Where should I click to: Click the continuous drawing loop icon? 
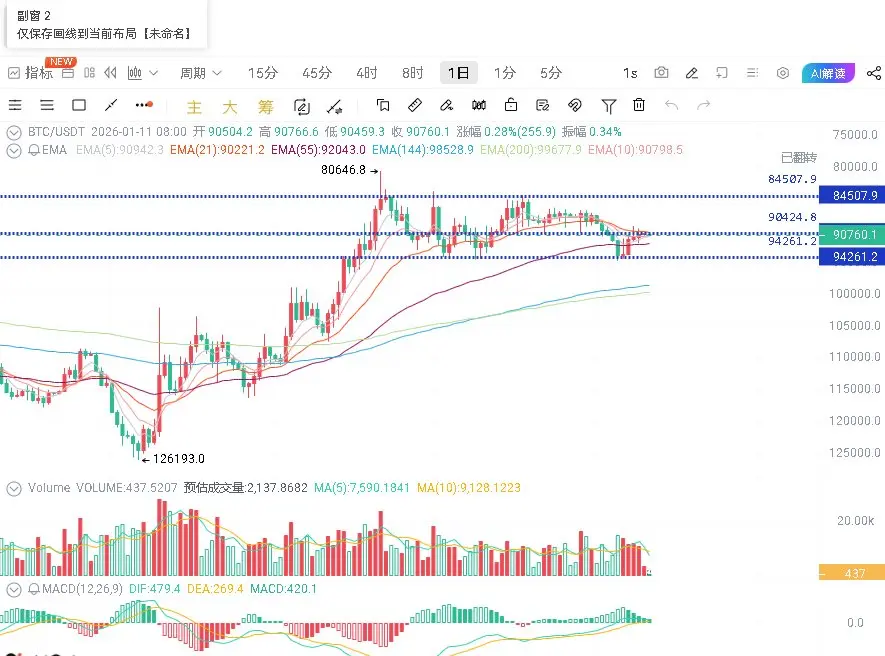click(x=301, y=106)
